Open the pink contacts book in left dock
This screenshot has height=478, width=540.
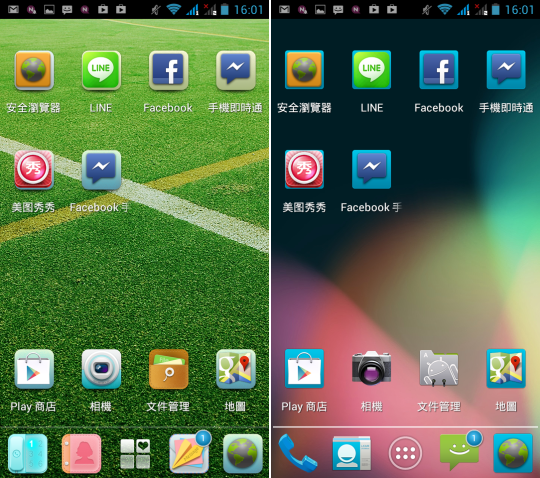[82, 453]
